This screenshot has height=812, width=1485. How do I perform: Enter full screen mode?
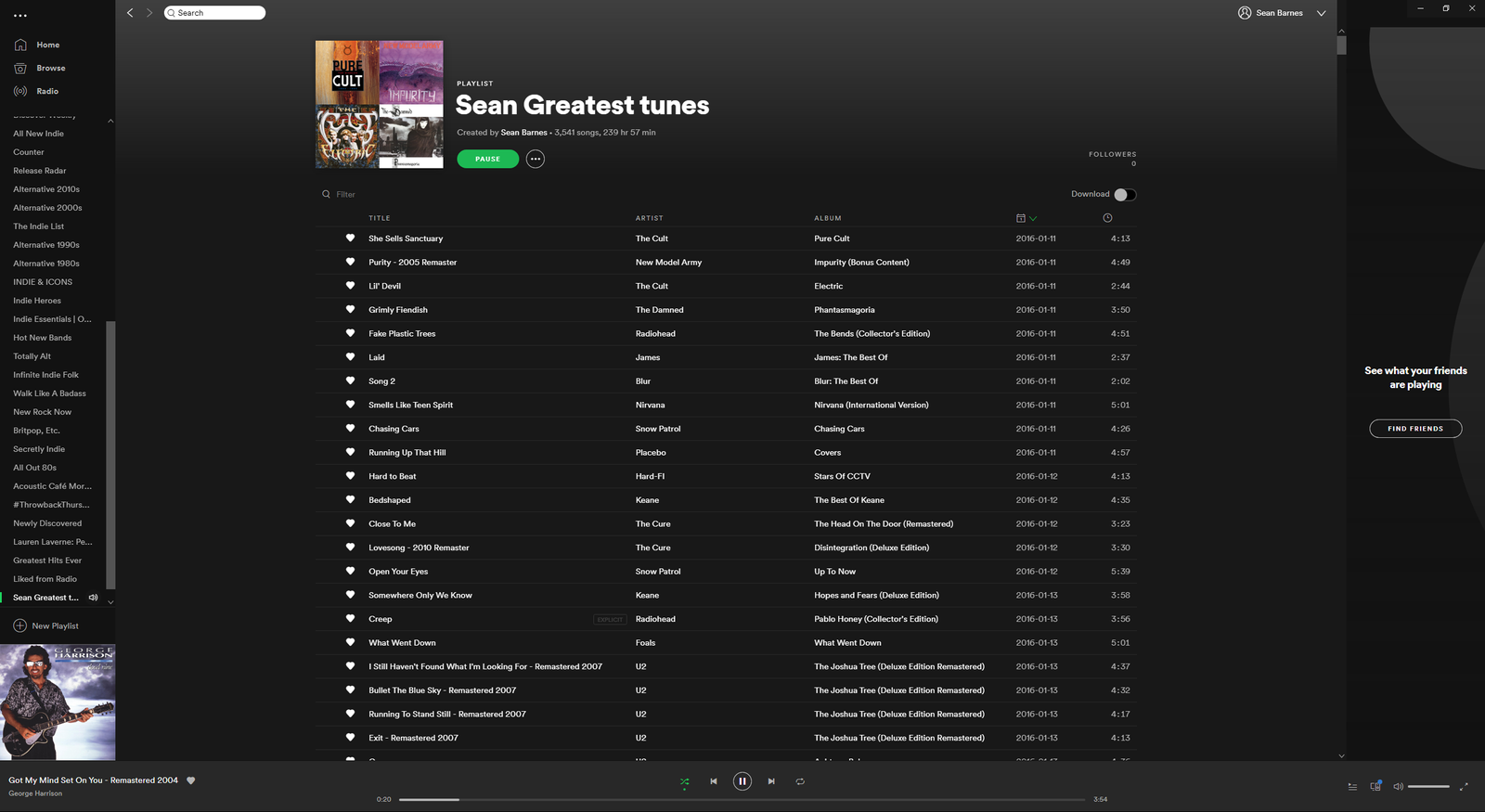click(x=1464, y=787)
